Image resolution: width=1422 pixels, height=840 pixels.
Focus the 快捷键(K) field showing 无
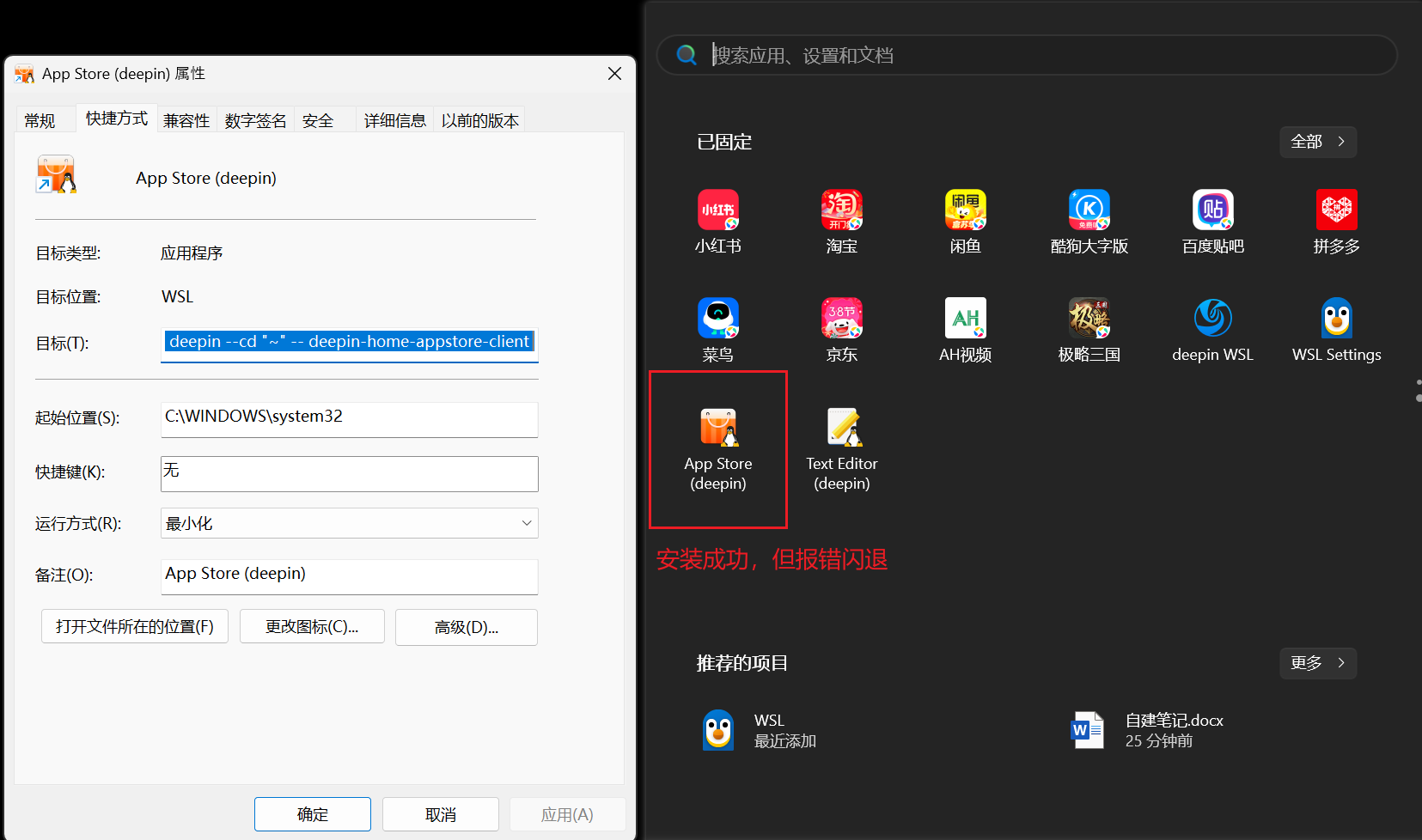tap(350, 473)
